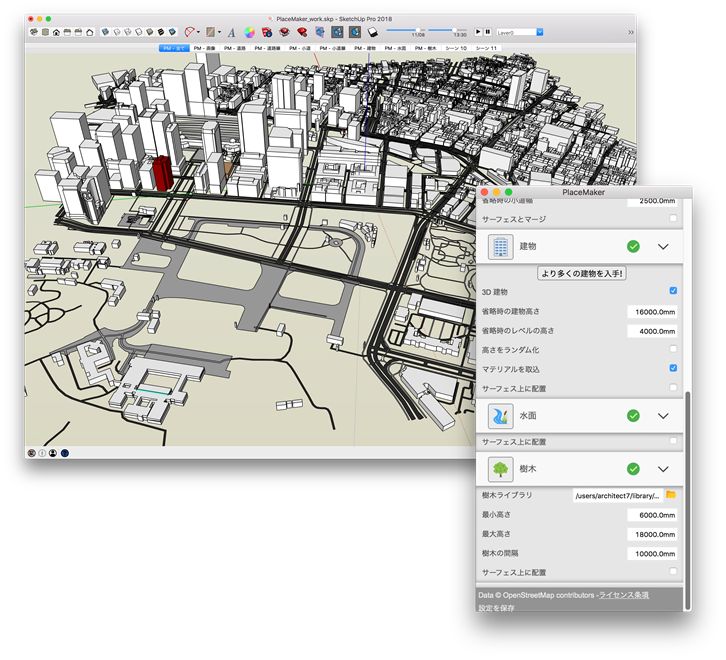The image size is (726, 660).
Task: Select the PM - 建物 scene tab
Action: tap(364, 48)
